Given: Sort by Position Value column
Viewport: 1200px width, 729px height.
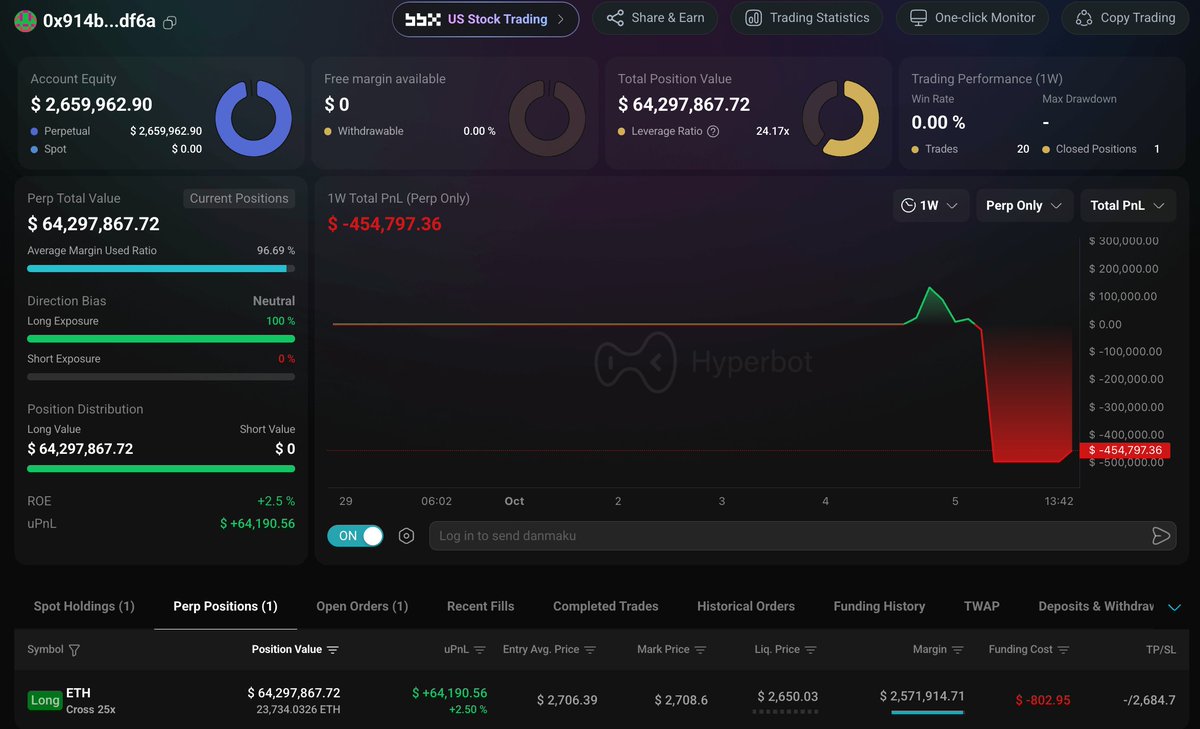Looking at the screenshot, I should pyautogui.click(x=333, y=650).
